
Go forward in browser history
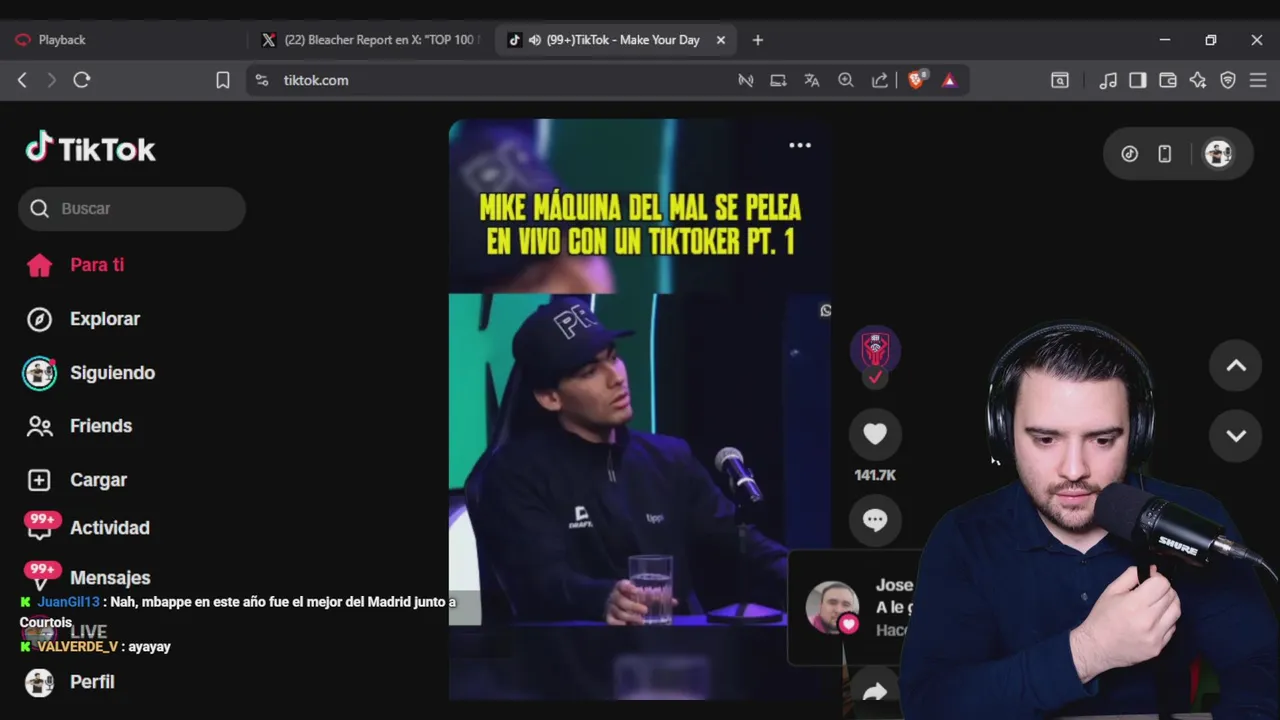(52, 80)
